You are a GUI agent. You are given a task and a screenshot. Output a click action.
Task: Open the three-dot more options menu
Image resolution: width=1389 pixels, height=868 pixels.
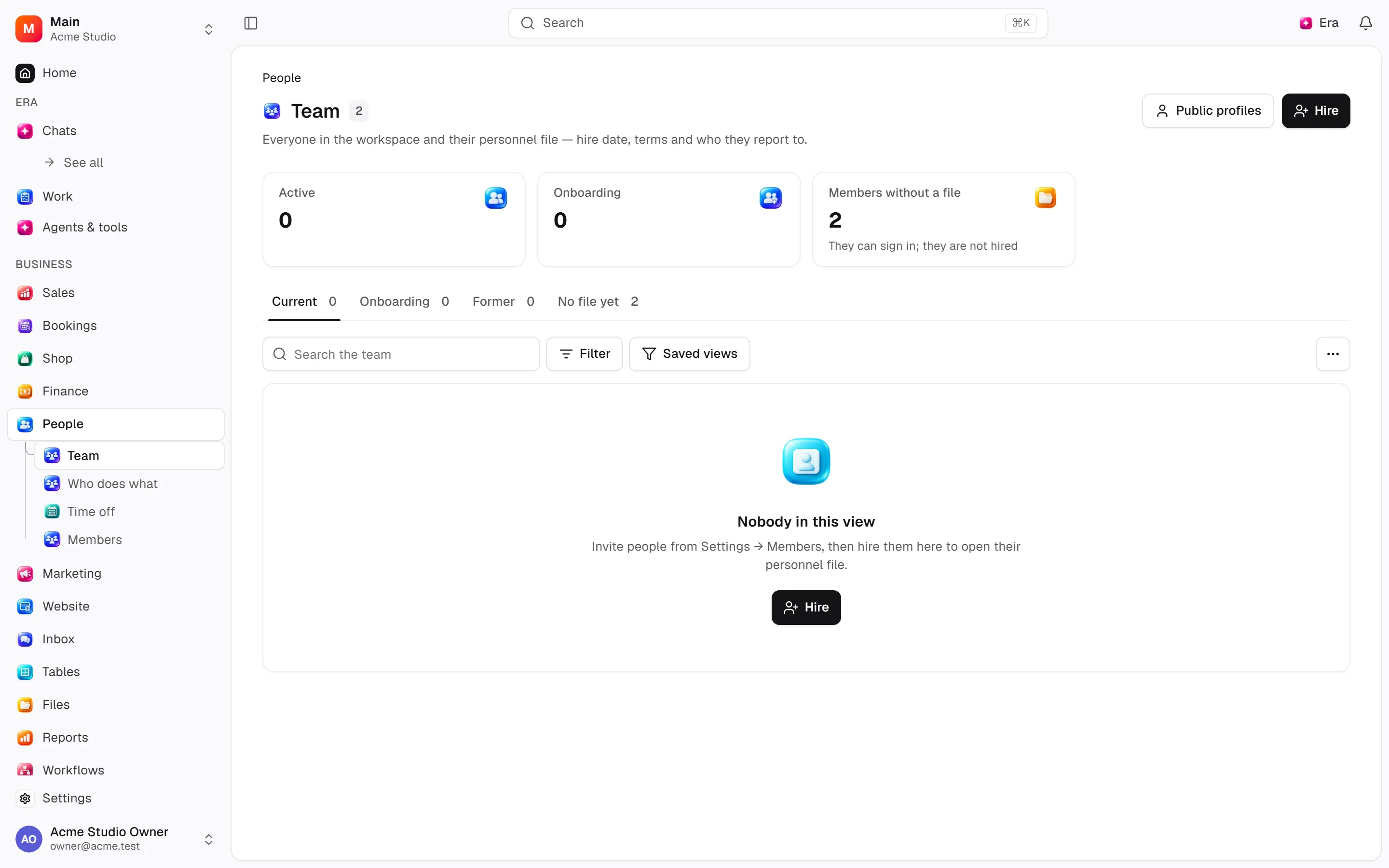tap(1333, 353)
